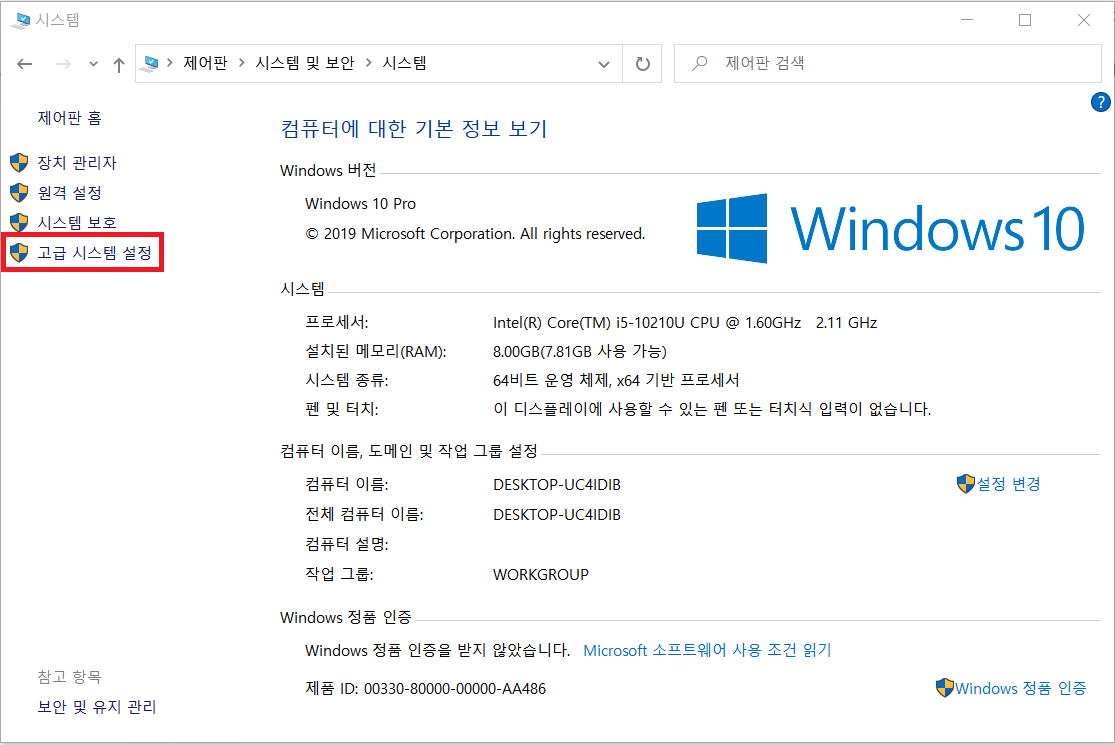Maximize the 시스템 window
Viewport: 1115px width, 745px height.
[x=1025, y=20]
